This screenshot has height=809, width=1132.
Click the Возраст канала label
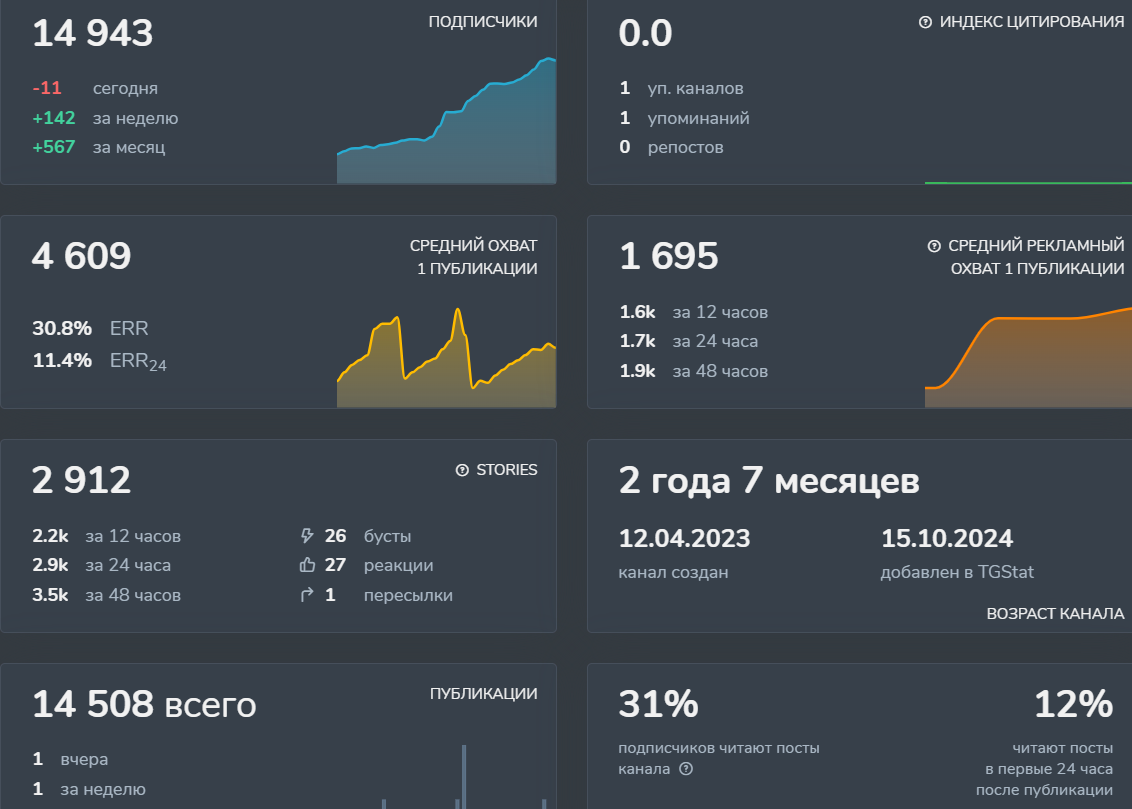pyautogui.click(x=1055, y=614)
